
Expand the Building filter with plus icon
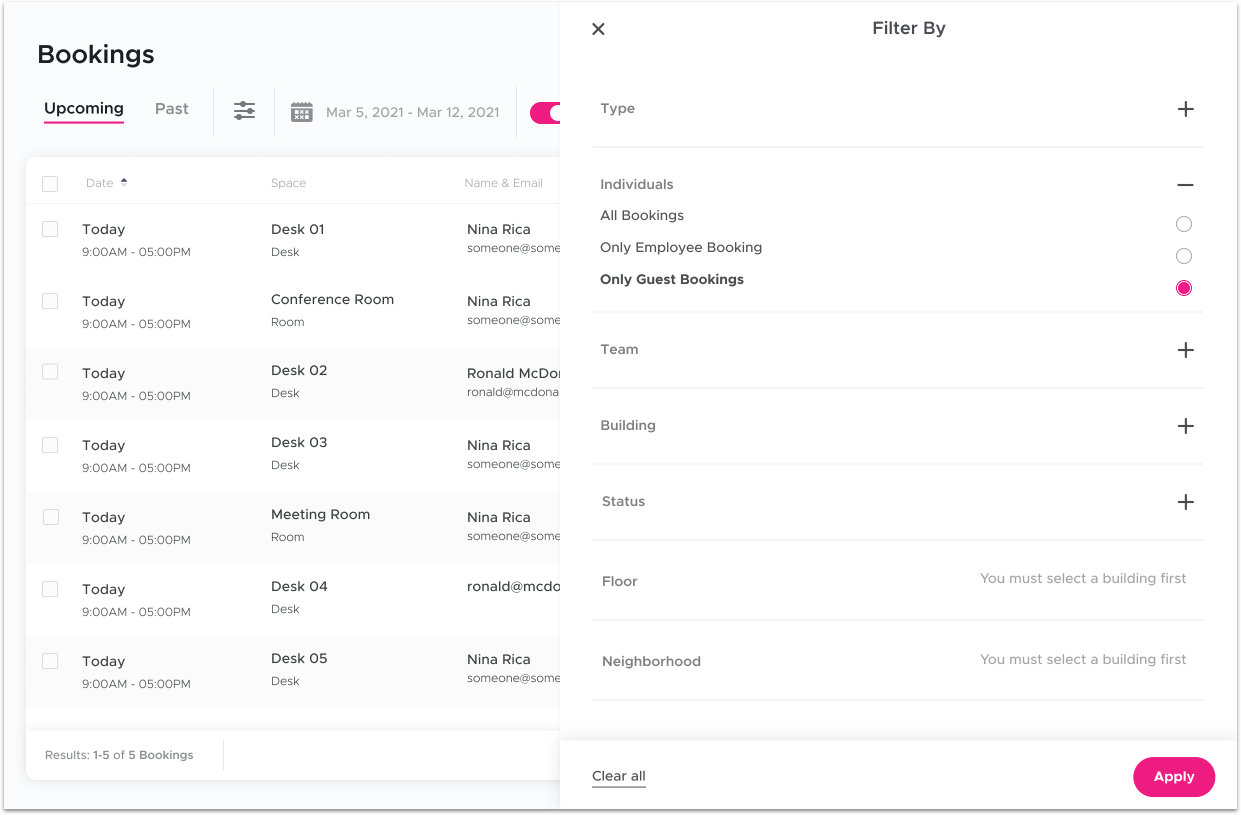(1185, 426)
